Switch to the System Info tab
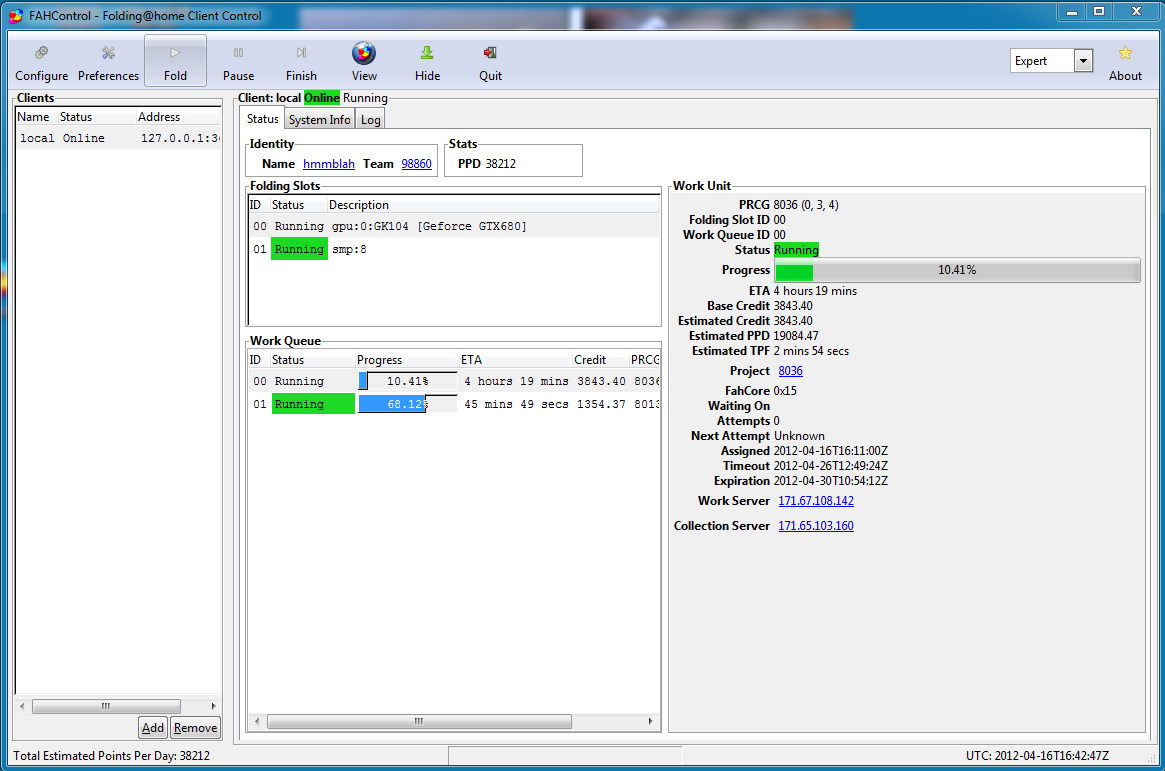Screen dimensions: 1165x771 point(319,120)
